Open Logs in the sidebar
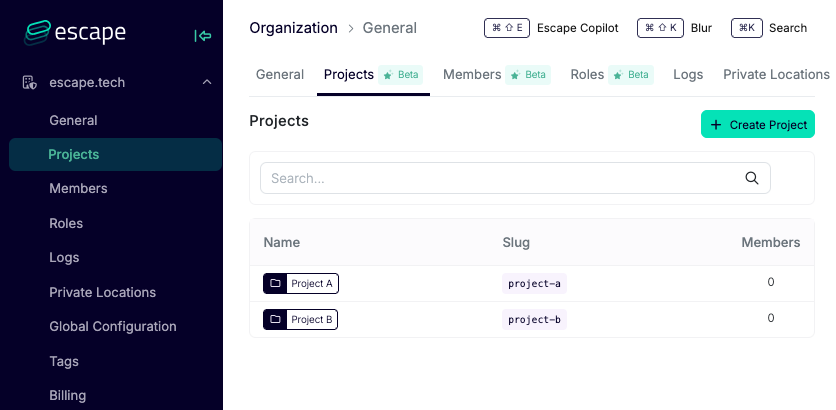 (64, 258)
